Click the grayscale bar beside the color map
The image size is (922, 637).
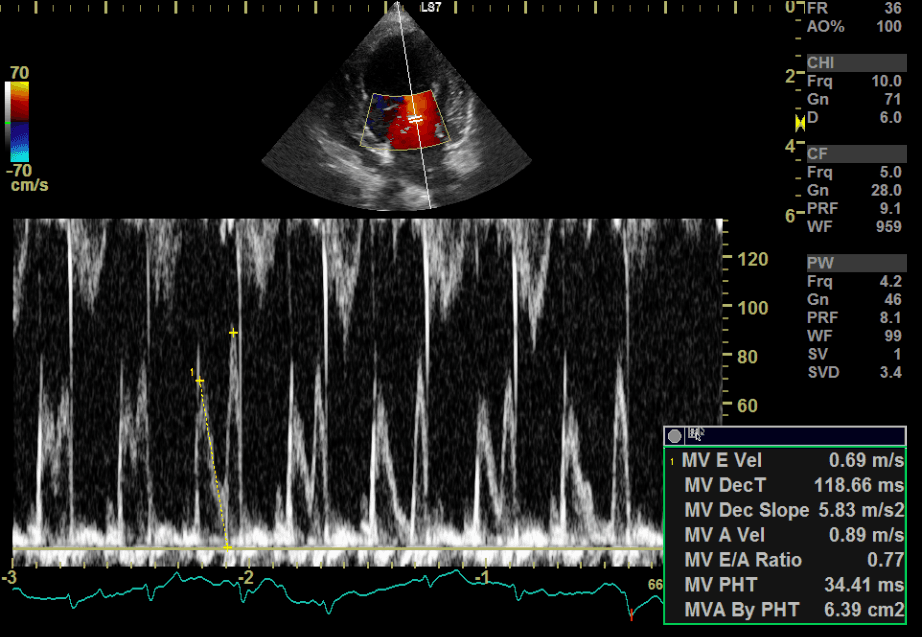tap(8, 122)
